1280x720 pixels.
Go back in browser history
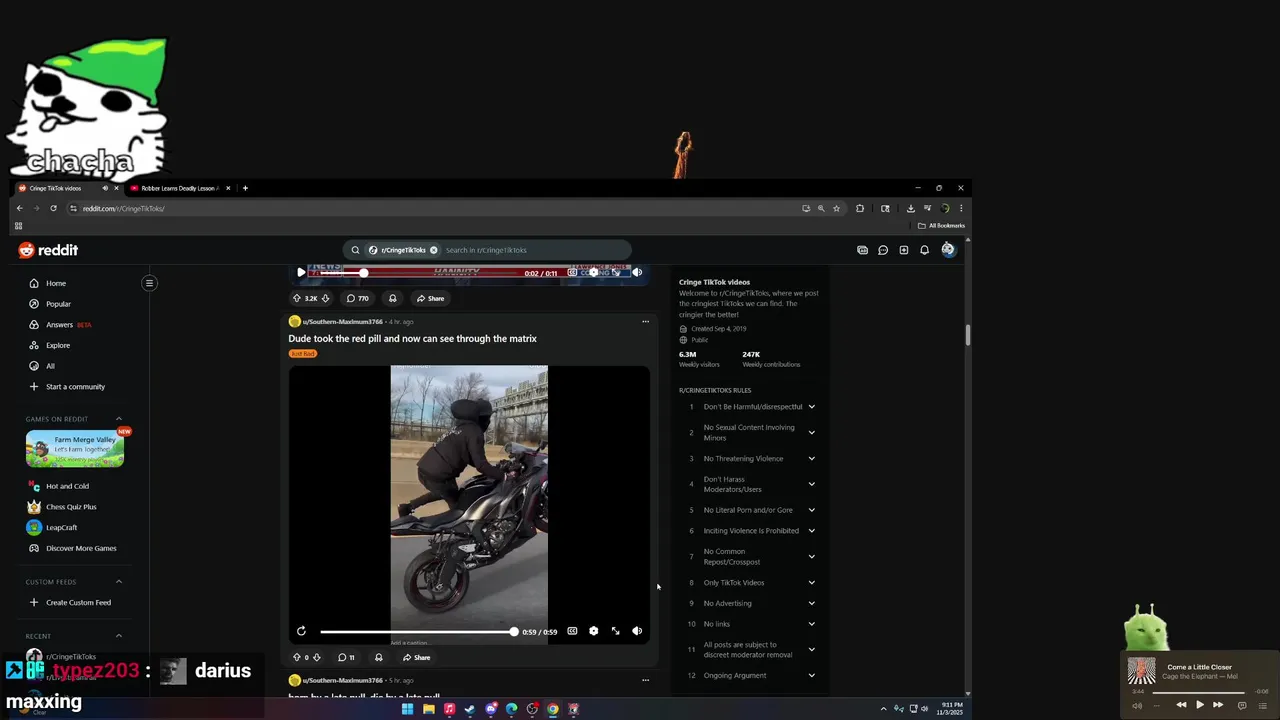[x=19, y=208]
